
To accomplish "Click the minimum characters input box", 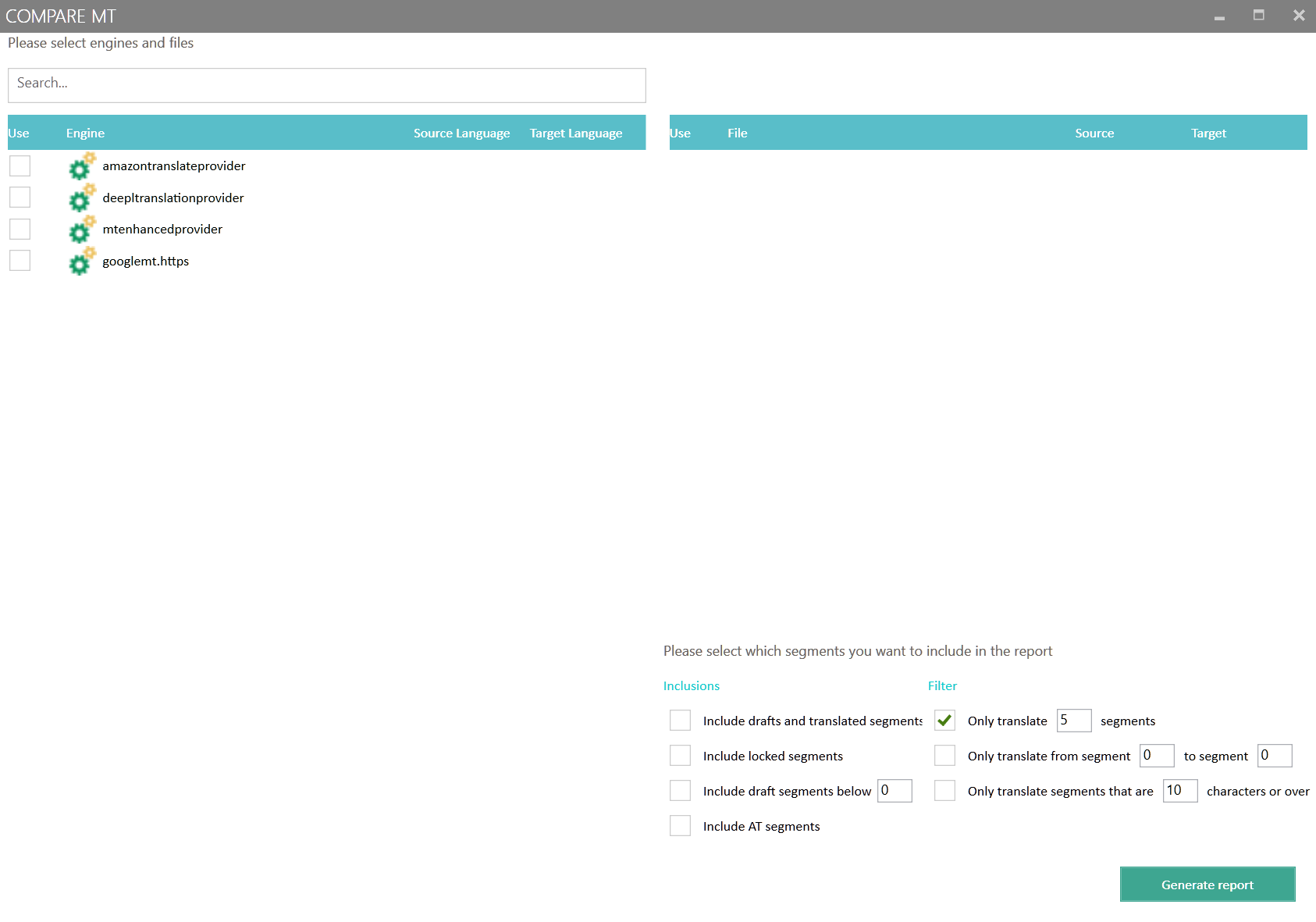I will pos(1179,791).
